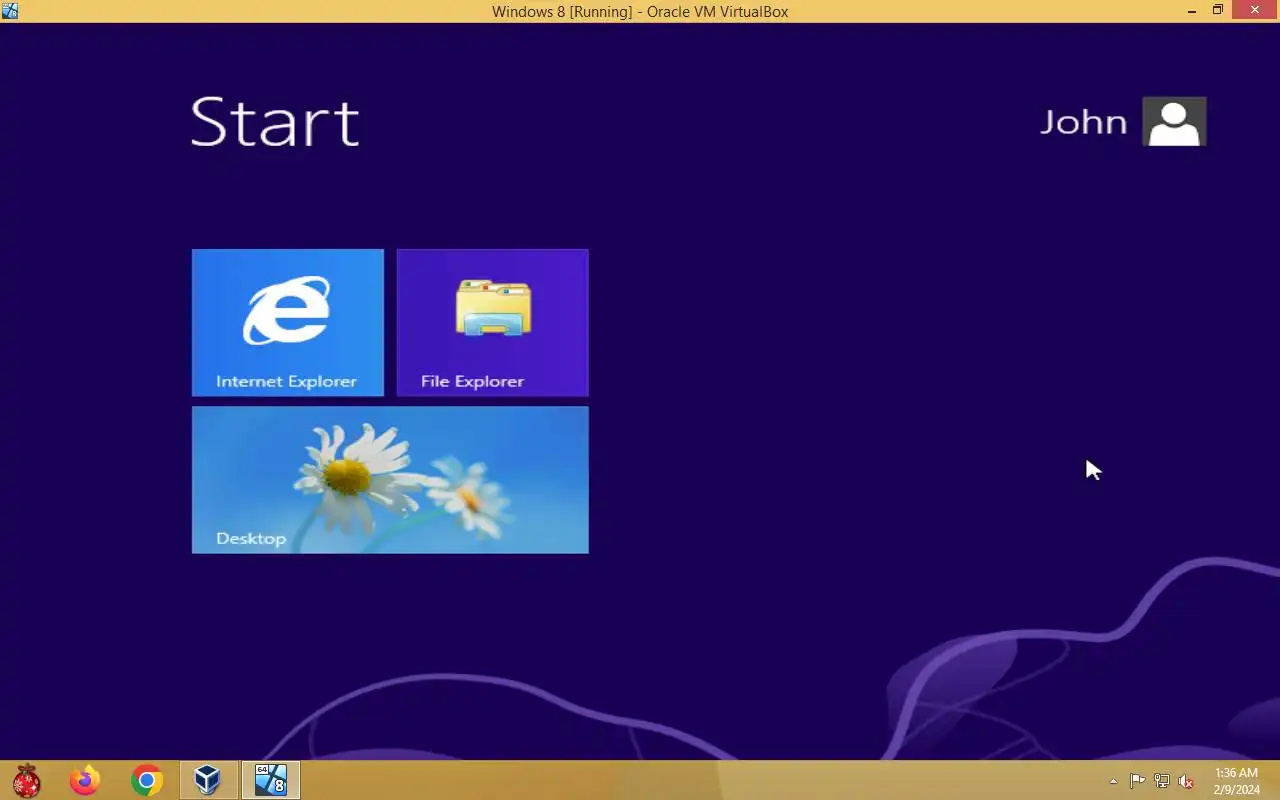Click the VirtualBox window title bar icon

[10, 11]
